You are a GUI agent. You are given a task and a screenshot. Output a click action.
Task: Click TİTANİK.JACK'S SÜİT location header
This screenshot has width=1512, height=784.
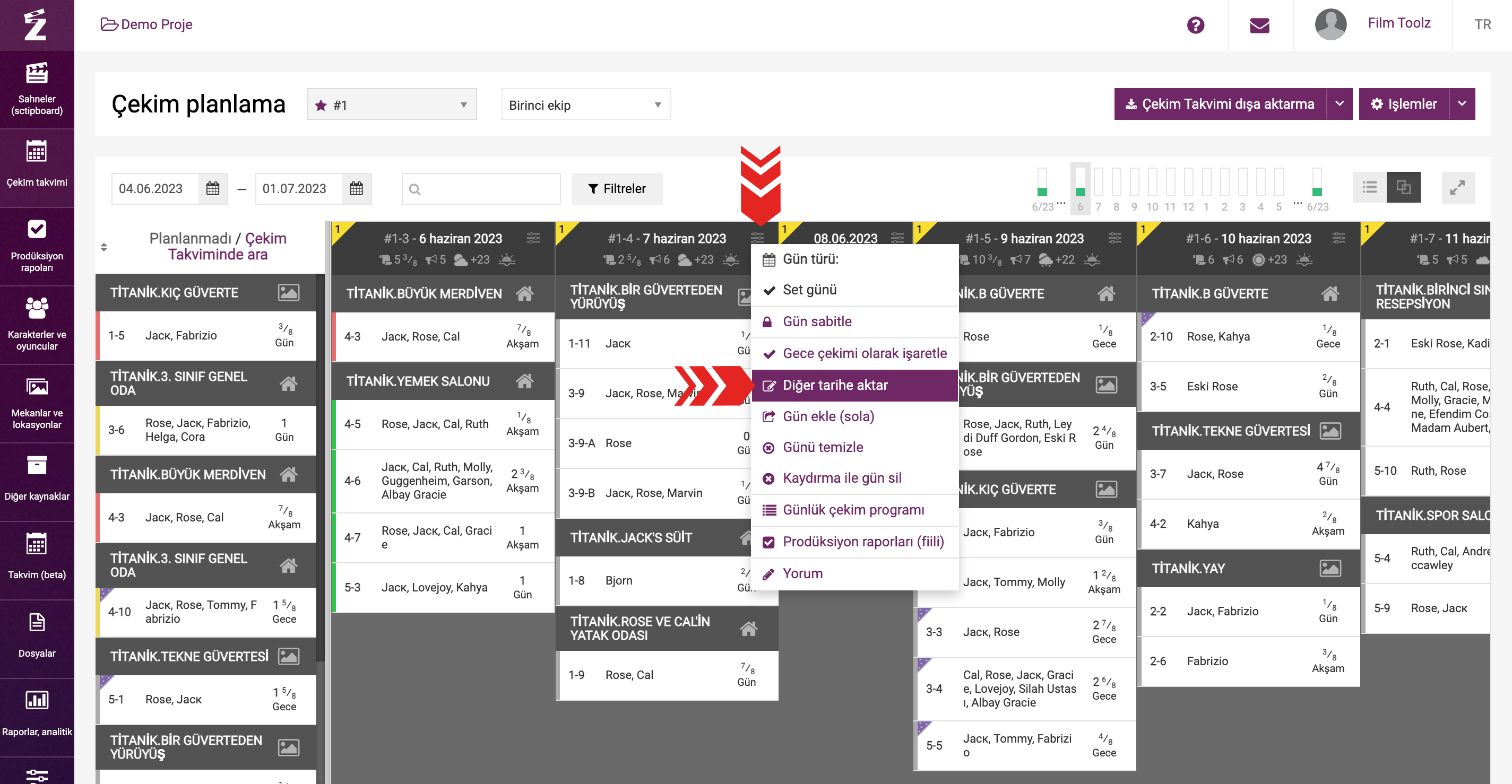point(653,537)
